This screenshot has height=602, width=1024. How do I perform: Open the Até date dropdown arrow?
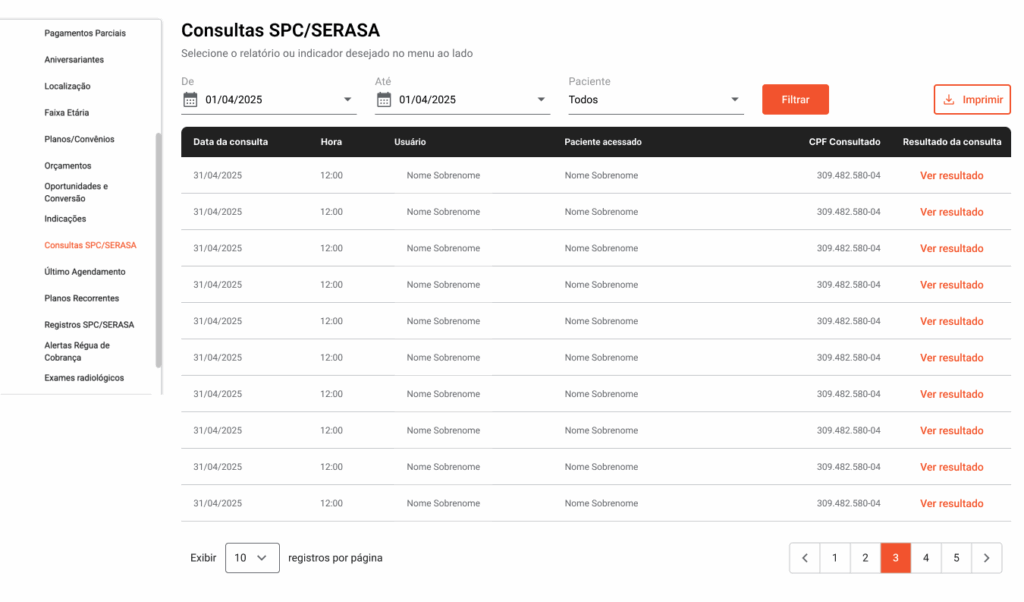click(541, 99)
